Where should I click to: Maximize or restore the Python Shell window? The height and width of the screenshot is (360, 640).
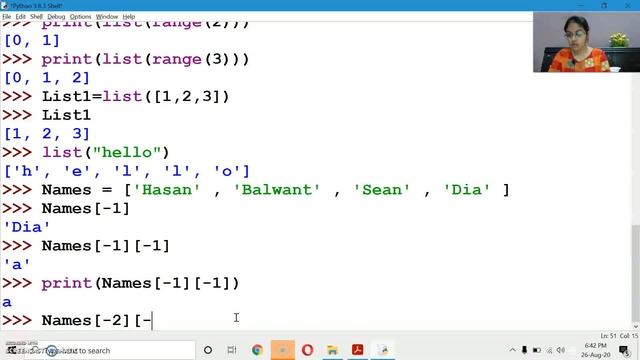pyautogui.click(x=604, y=5)
